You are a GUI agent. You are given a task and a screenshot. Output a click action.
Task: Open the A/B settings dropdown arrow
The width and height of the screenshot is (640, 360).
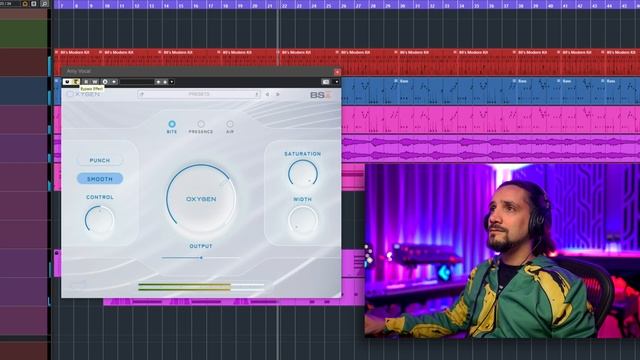(x=114, y=82)
